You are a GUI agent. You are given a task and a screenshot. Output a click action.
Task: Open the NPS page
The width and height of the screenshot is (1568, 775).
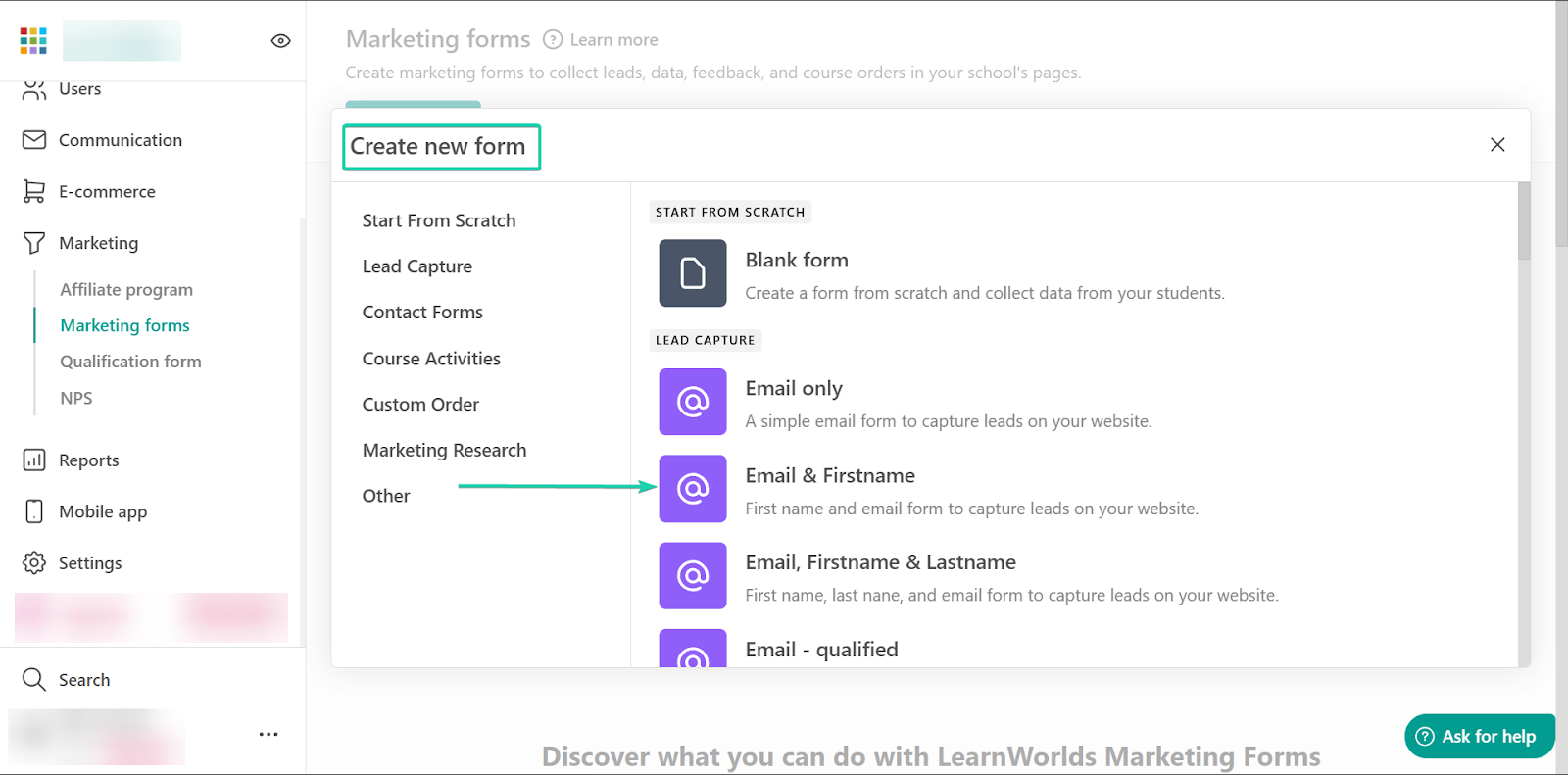76,398
